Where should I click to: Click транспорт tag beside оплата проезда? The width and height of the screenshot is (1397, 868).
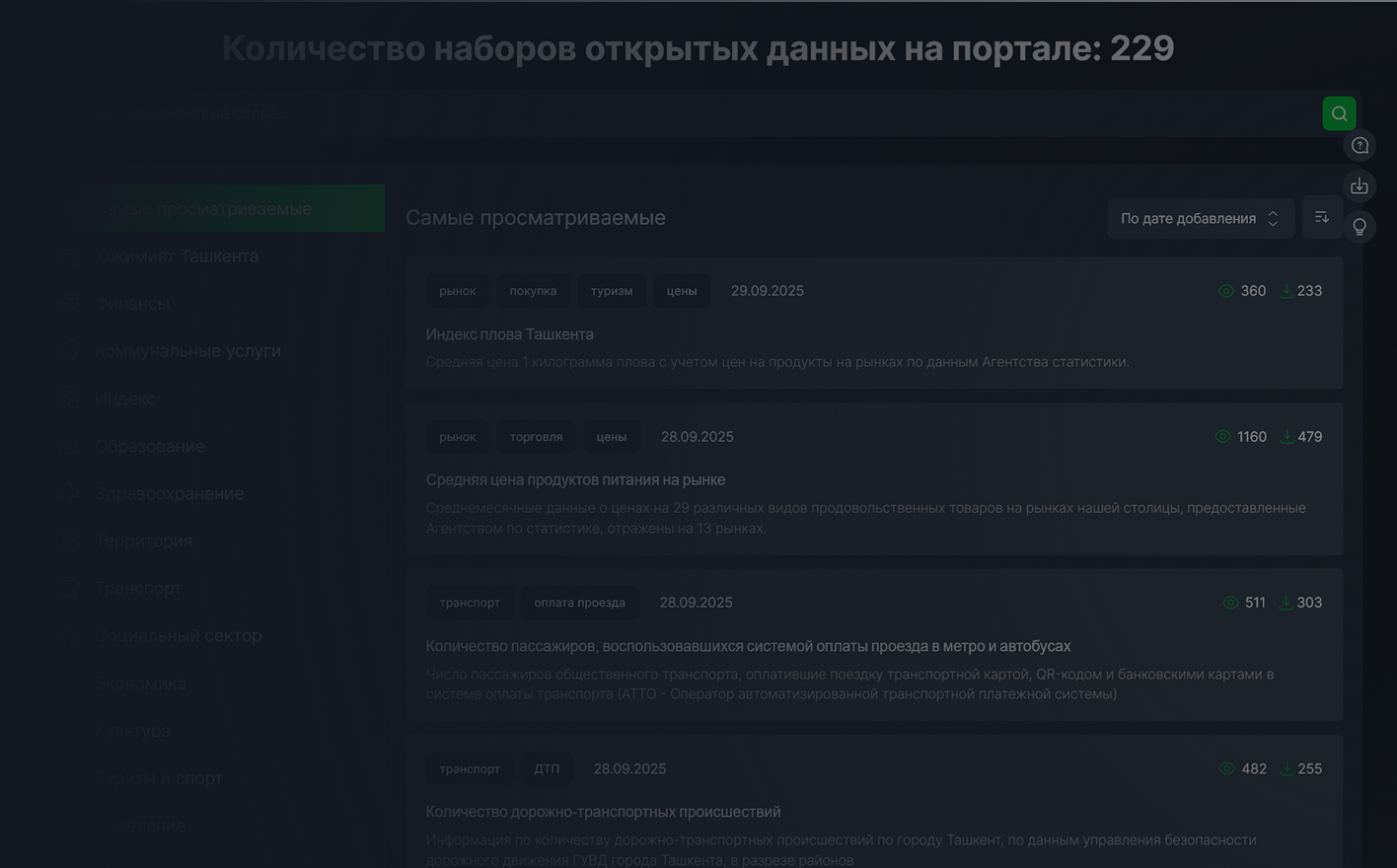point(470,603)
